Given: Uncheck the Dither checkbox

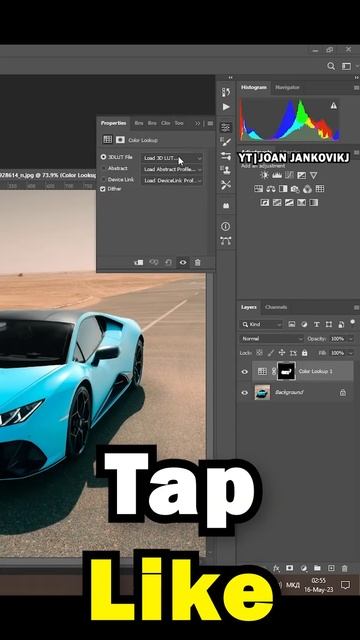Looking at the screenshot, I should coord(103,189).
